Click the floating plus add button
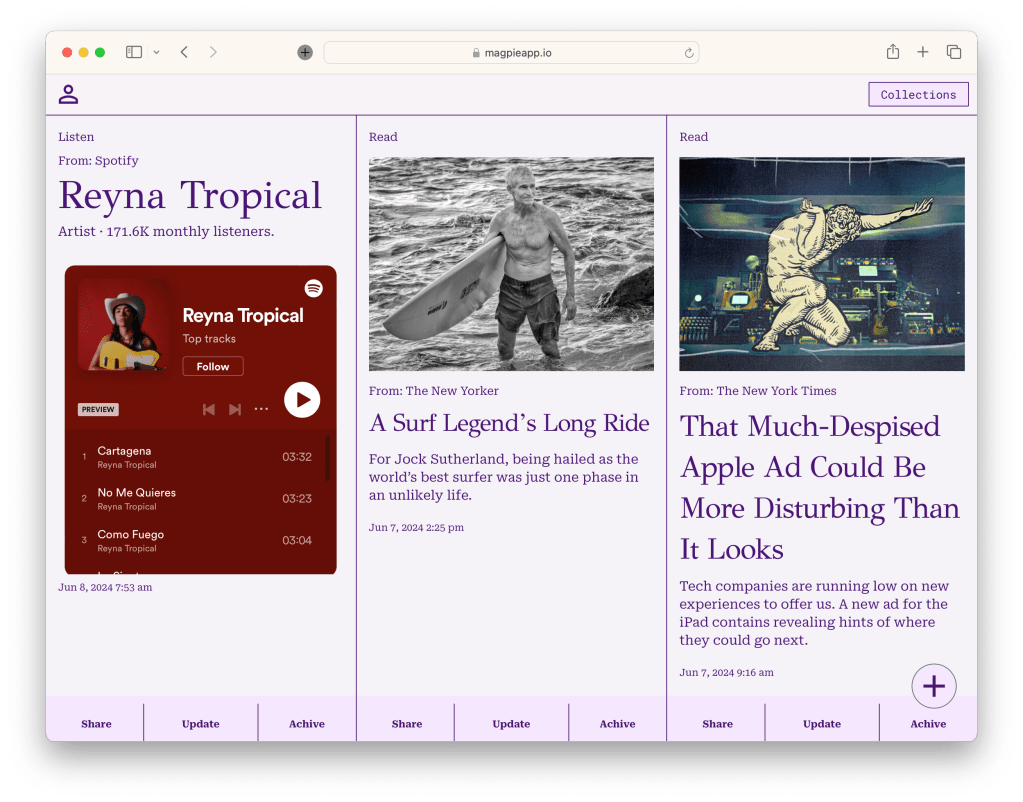This screenshot has height=802, width=1023. pyautogui.click(x=933, y=686)
